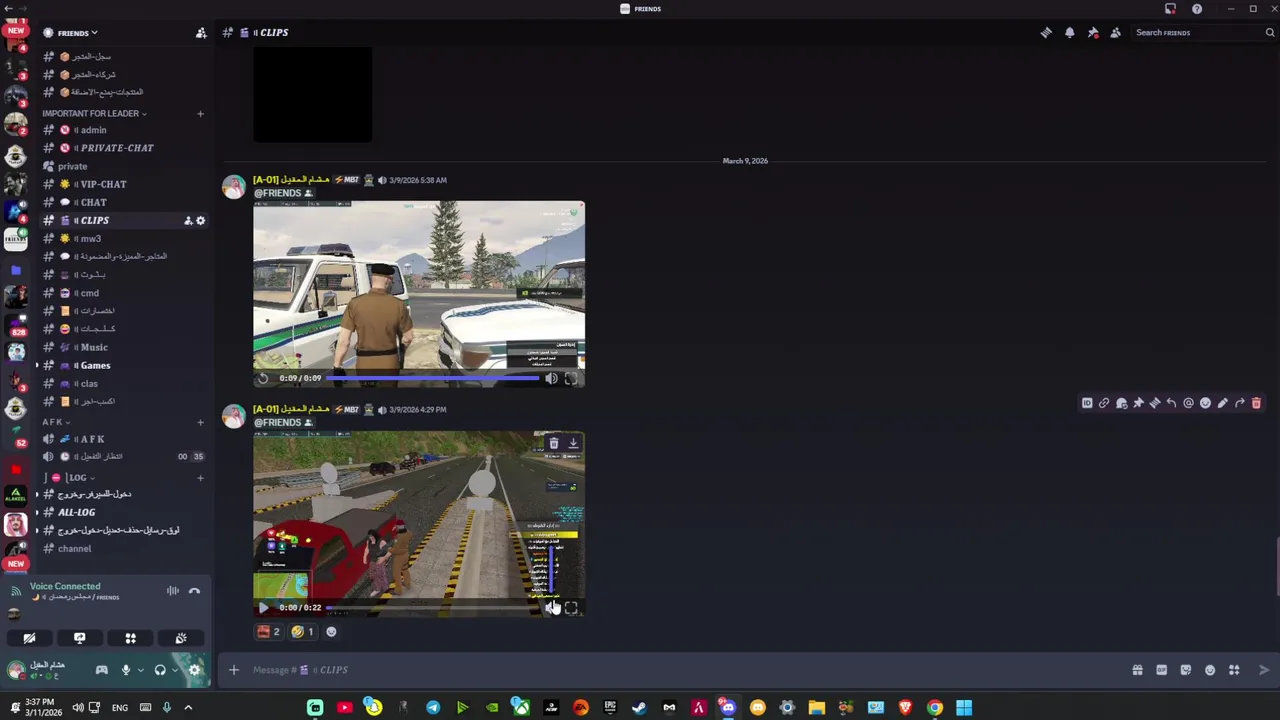The image size is (1280, 720).
Task: Open Help icon in title bar
Action: click(x=1197, y=9)
